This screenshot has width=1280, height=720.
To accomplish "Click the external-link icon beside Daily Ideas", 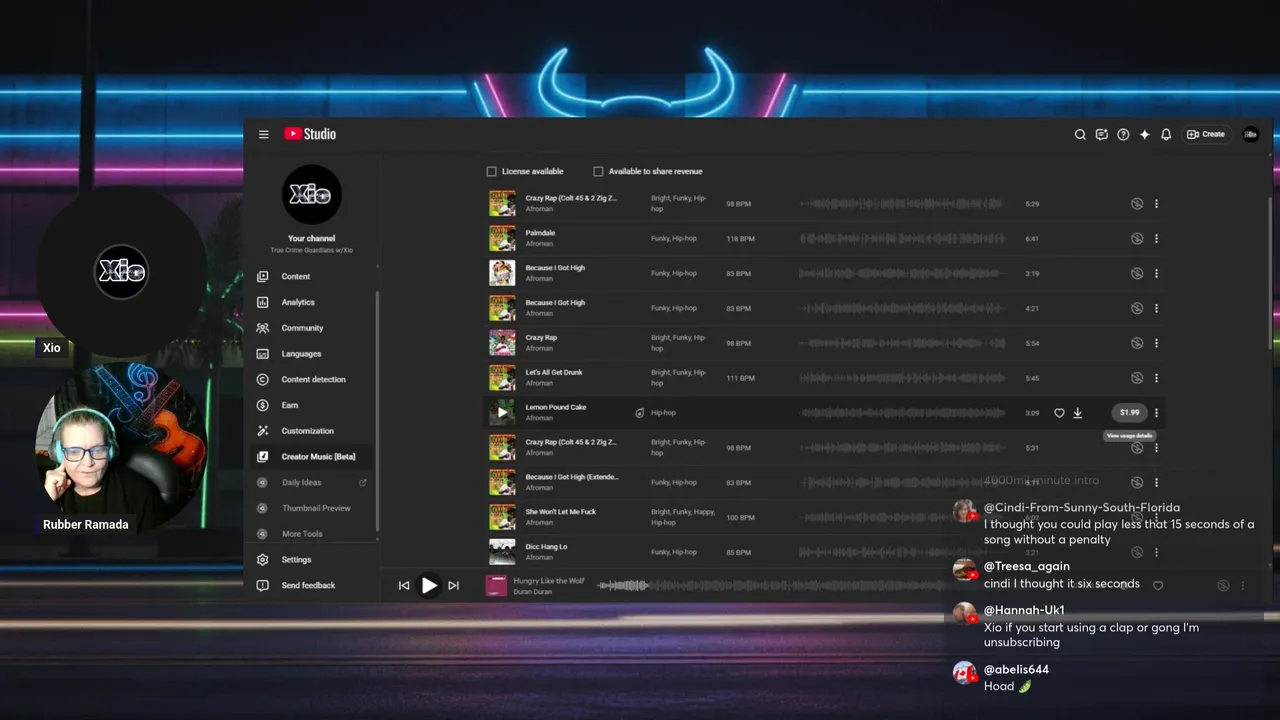I will tap(363, 483).
